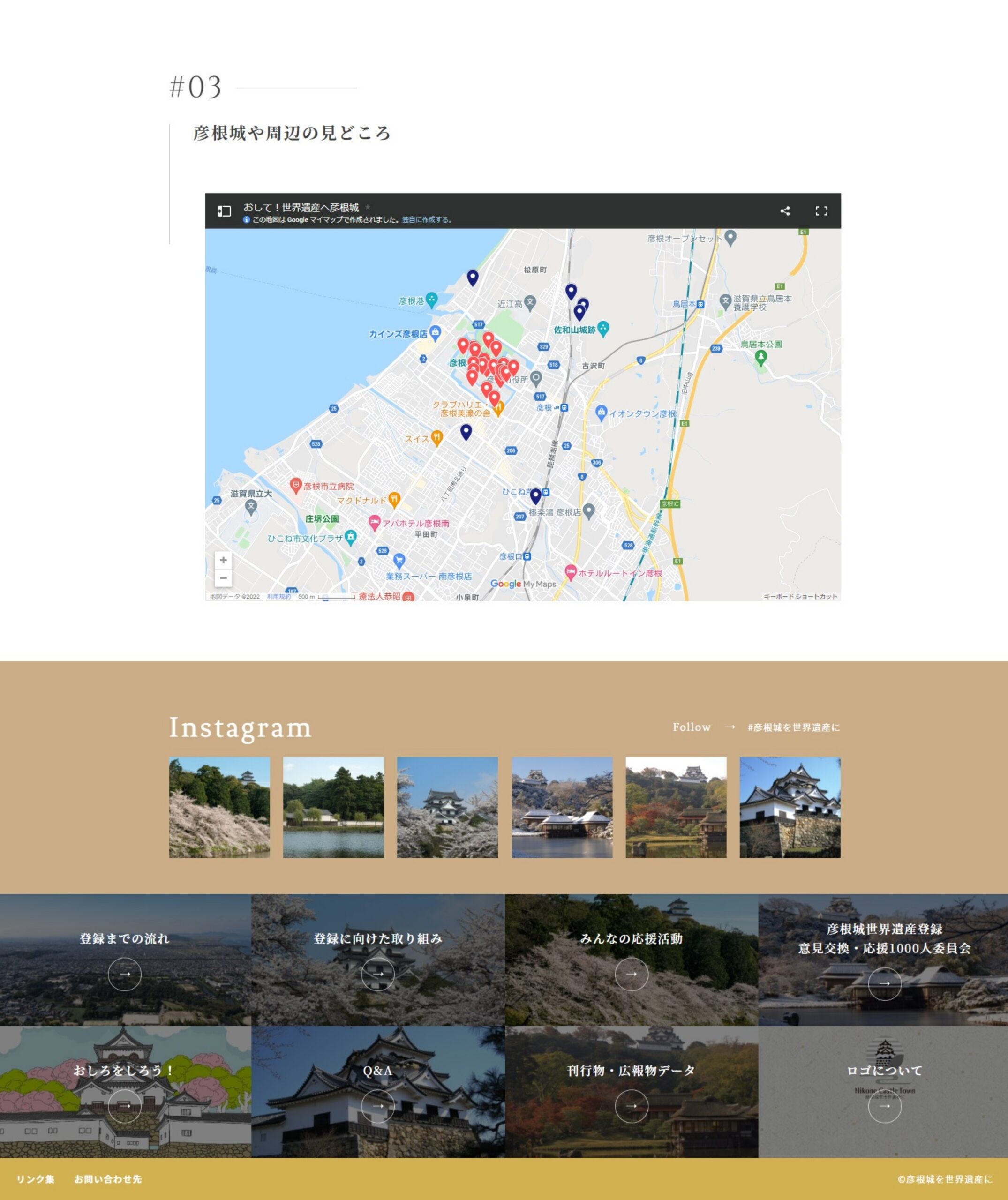
Task: Select the 彦根市立病院 hospital marker
Action: [295, 485]
